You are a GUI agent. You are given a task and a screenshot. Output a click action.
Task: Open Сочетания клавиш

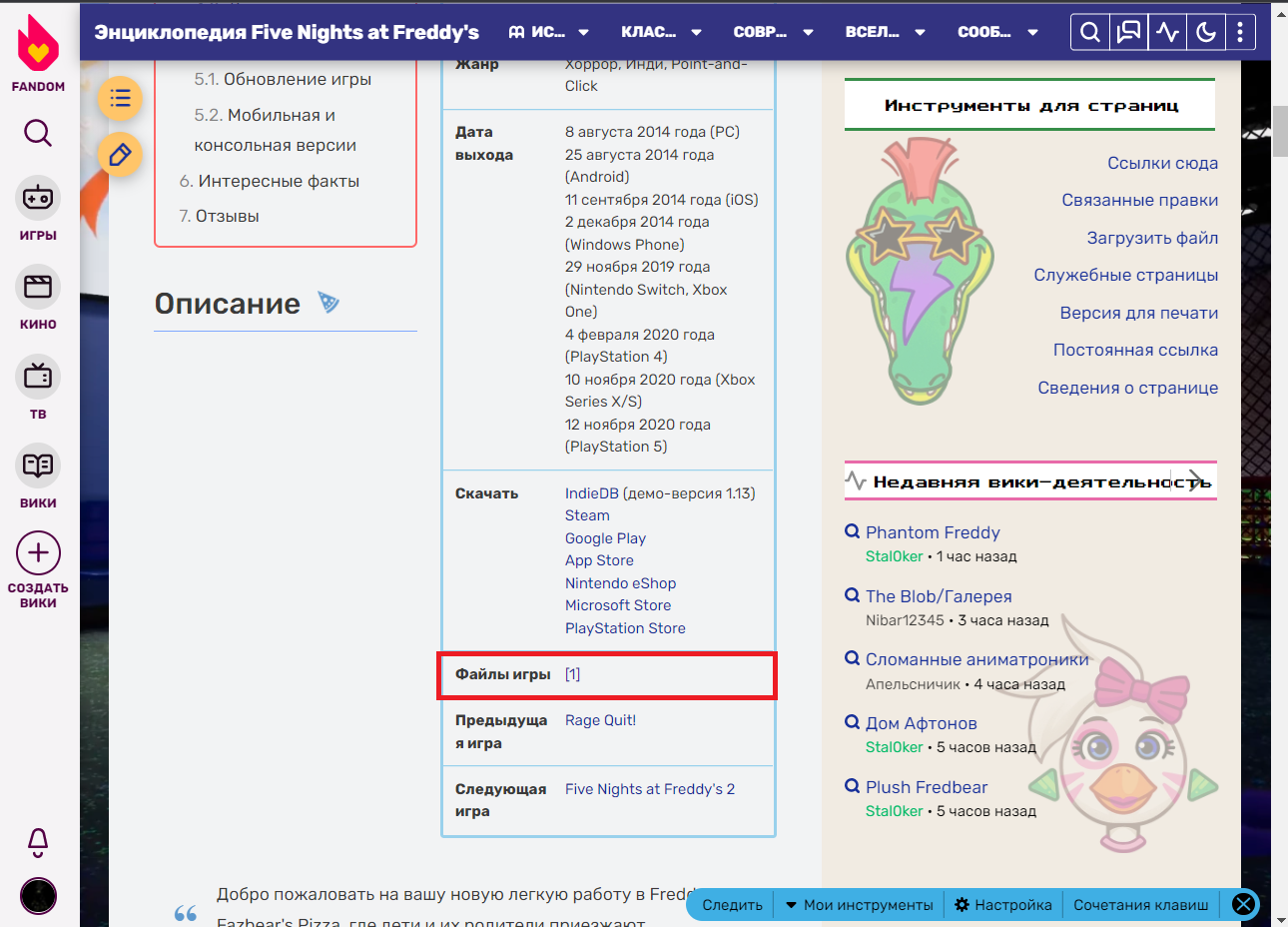coord(1140,905)
